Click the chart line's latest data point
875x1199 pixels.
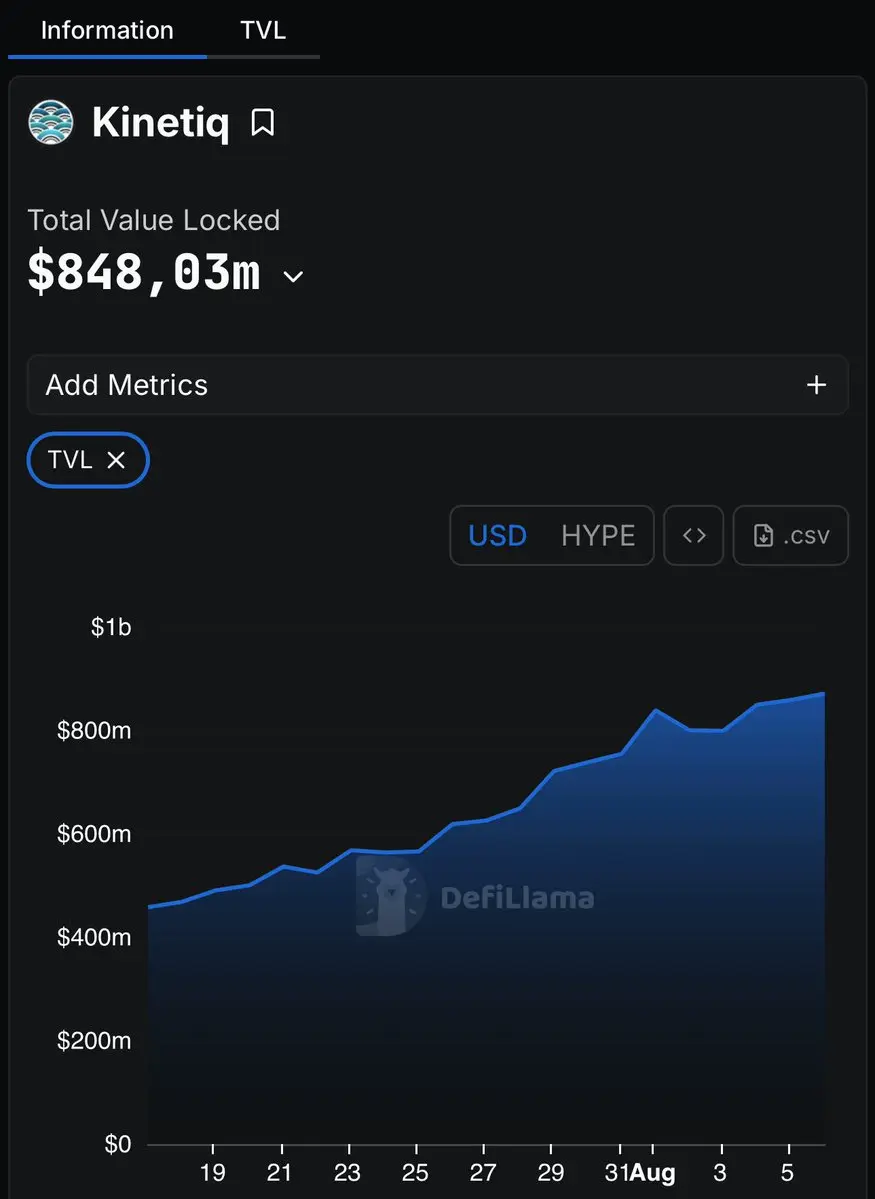pos(823,694)
